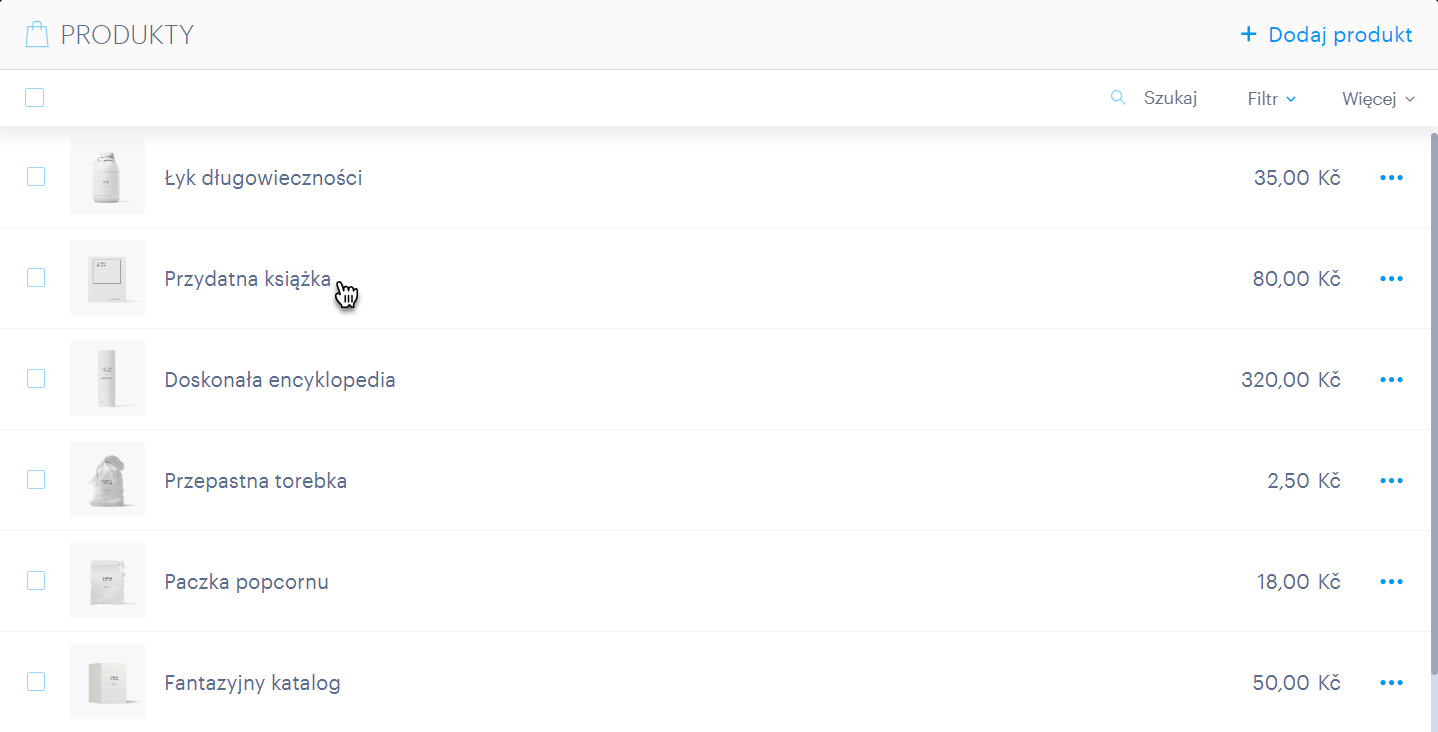Viewport: 1438px width, 732px height.
Task: Expand the Filtr dropdown
Action: coord(1271,99)
